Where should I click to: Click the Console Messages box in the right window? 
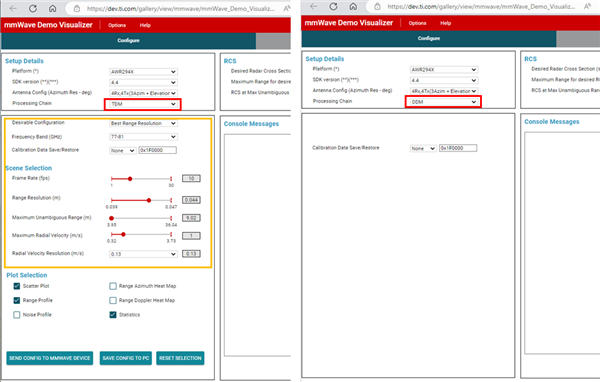point(562,243)
